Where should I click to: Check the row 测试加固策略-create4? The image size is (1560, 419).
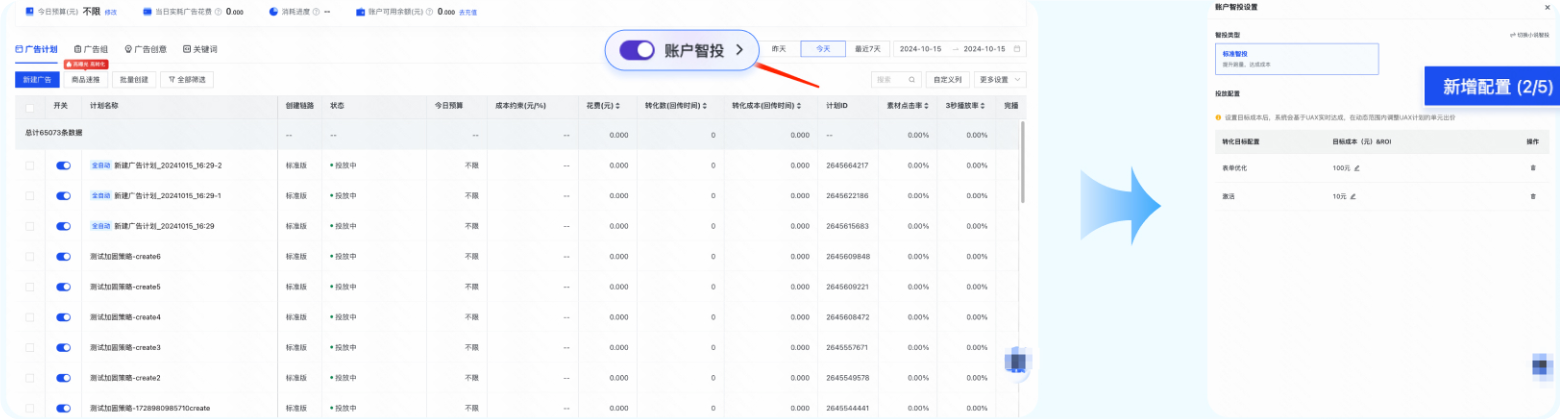(x=30, y=317)
